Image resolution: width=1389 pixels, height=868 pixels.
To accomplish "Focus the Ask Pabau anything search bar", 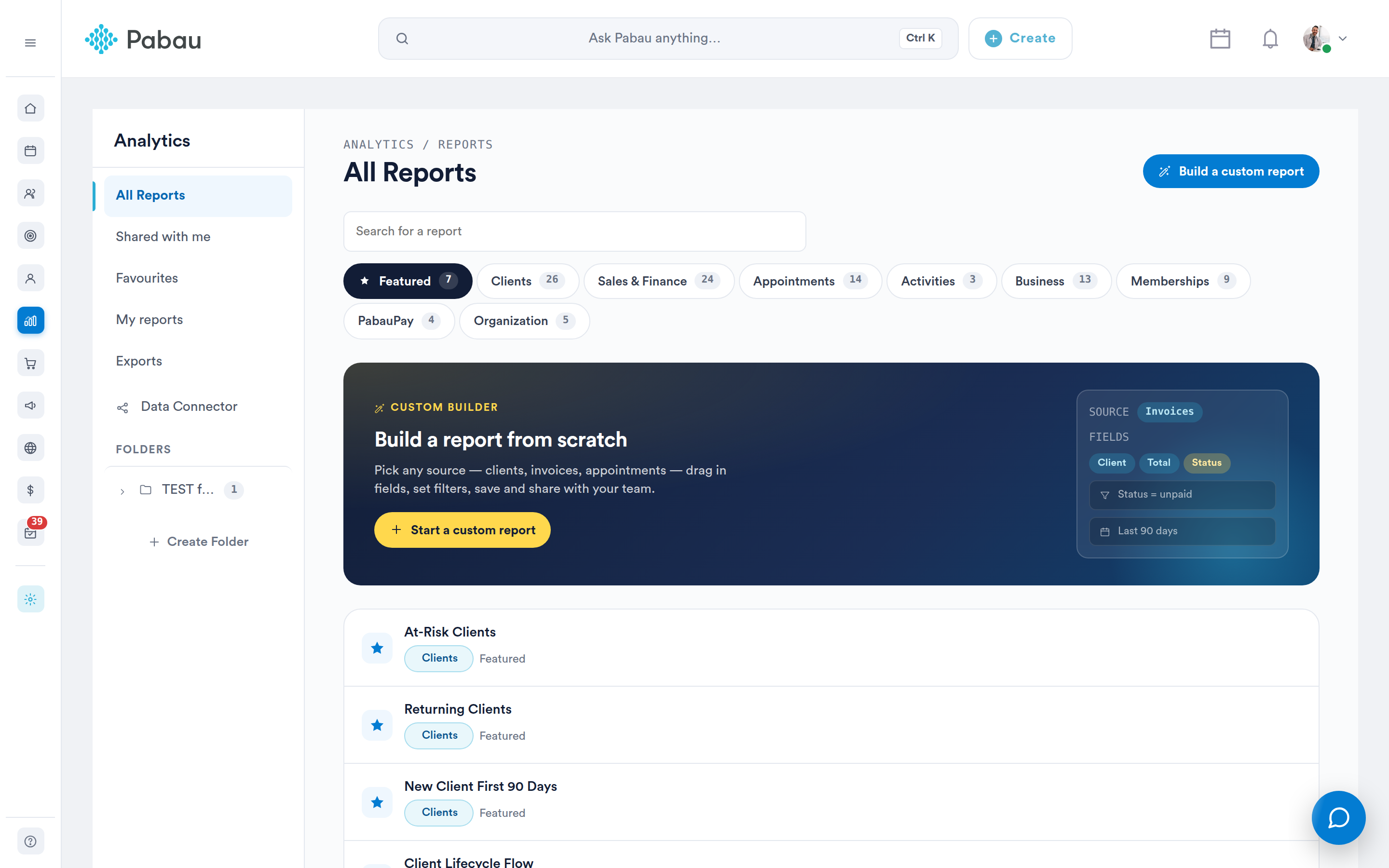I will 668,39.
